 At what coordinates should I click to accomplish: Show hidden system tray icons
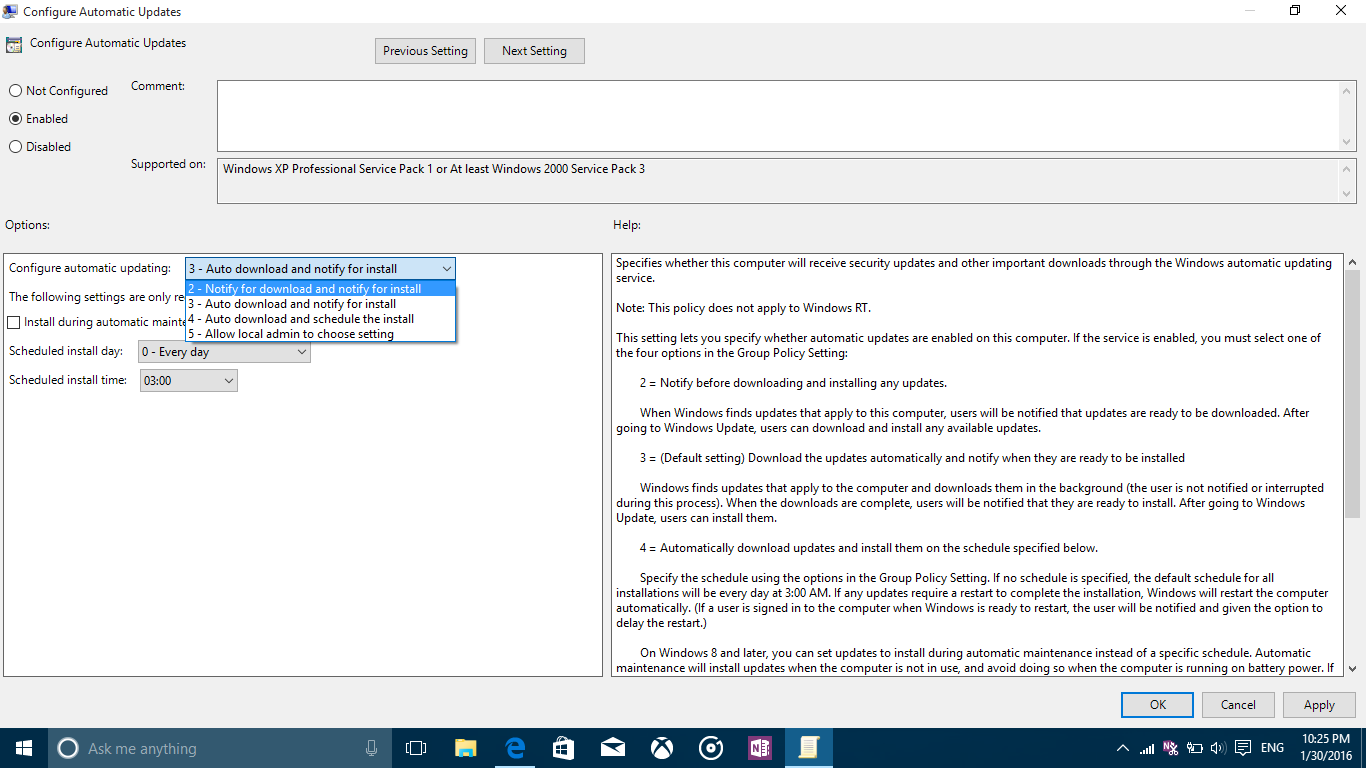(x=1123, y=748)
